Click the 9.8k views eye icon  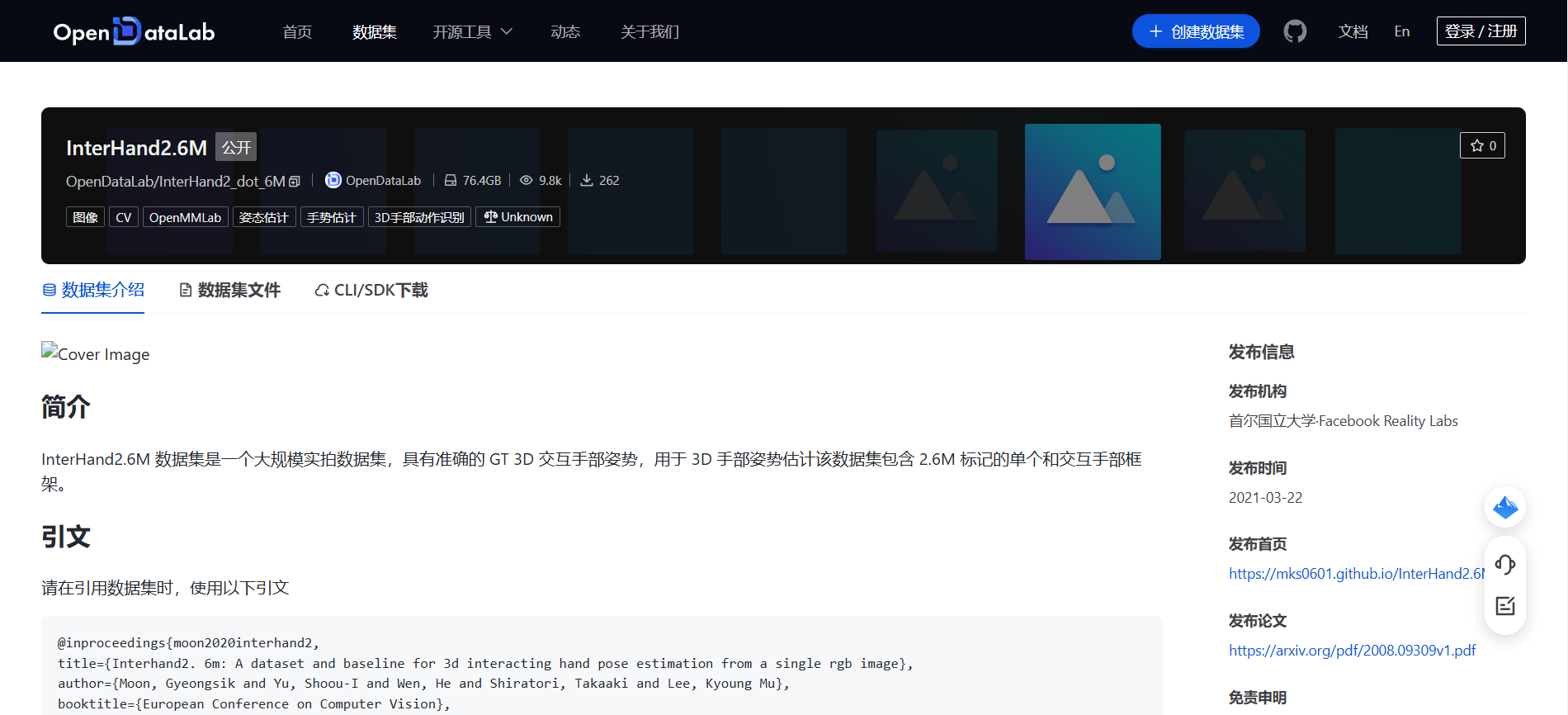[x=526, y=180]
